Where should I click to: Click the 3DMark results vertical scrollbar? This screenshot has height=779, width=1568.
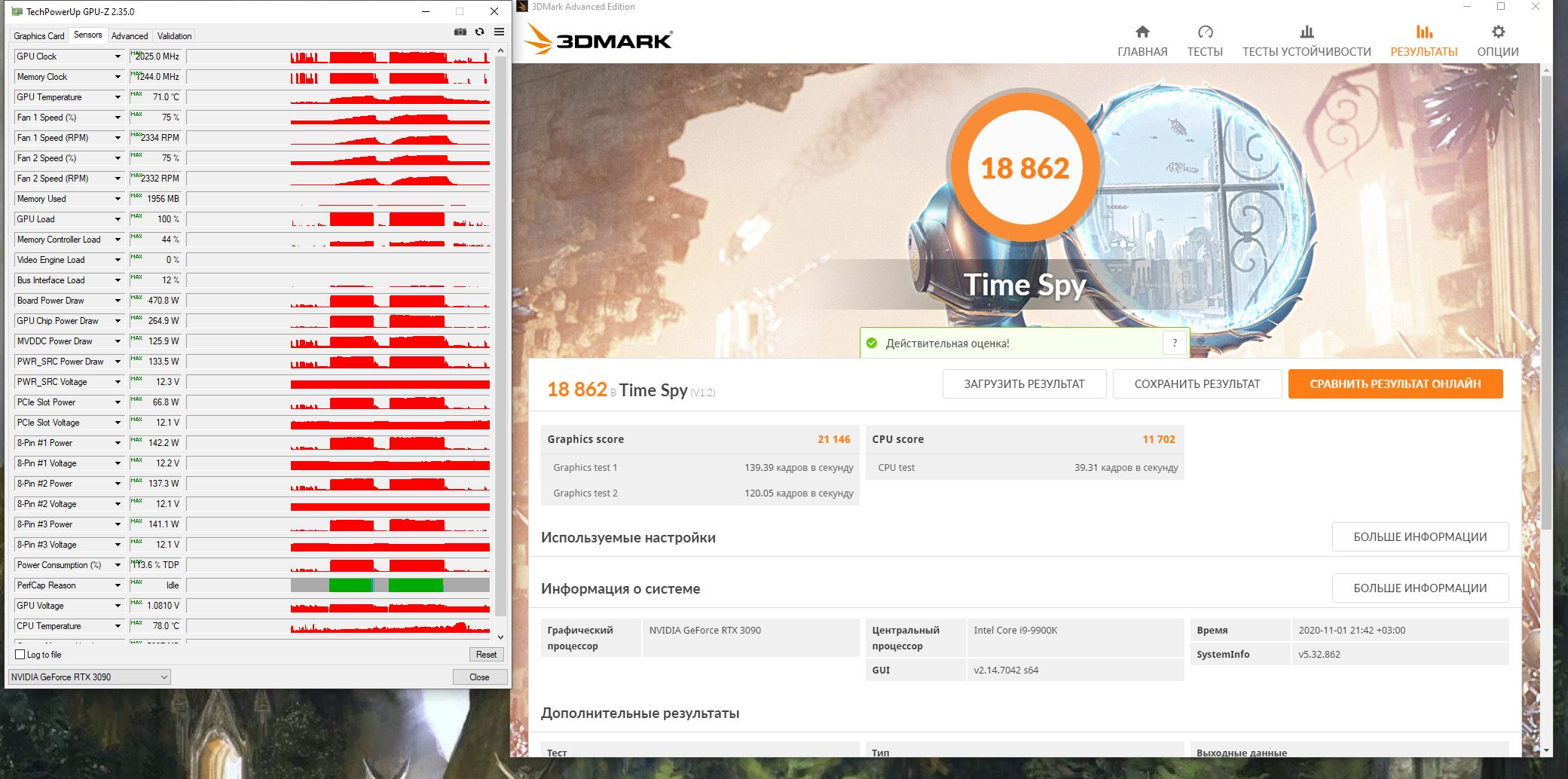click(1546, 301)
